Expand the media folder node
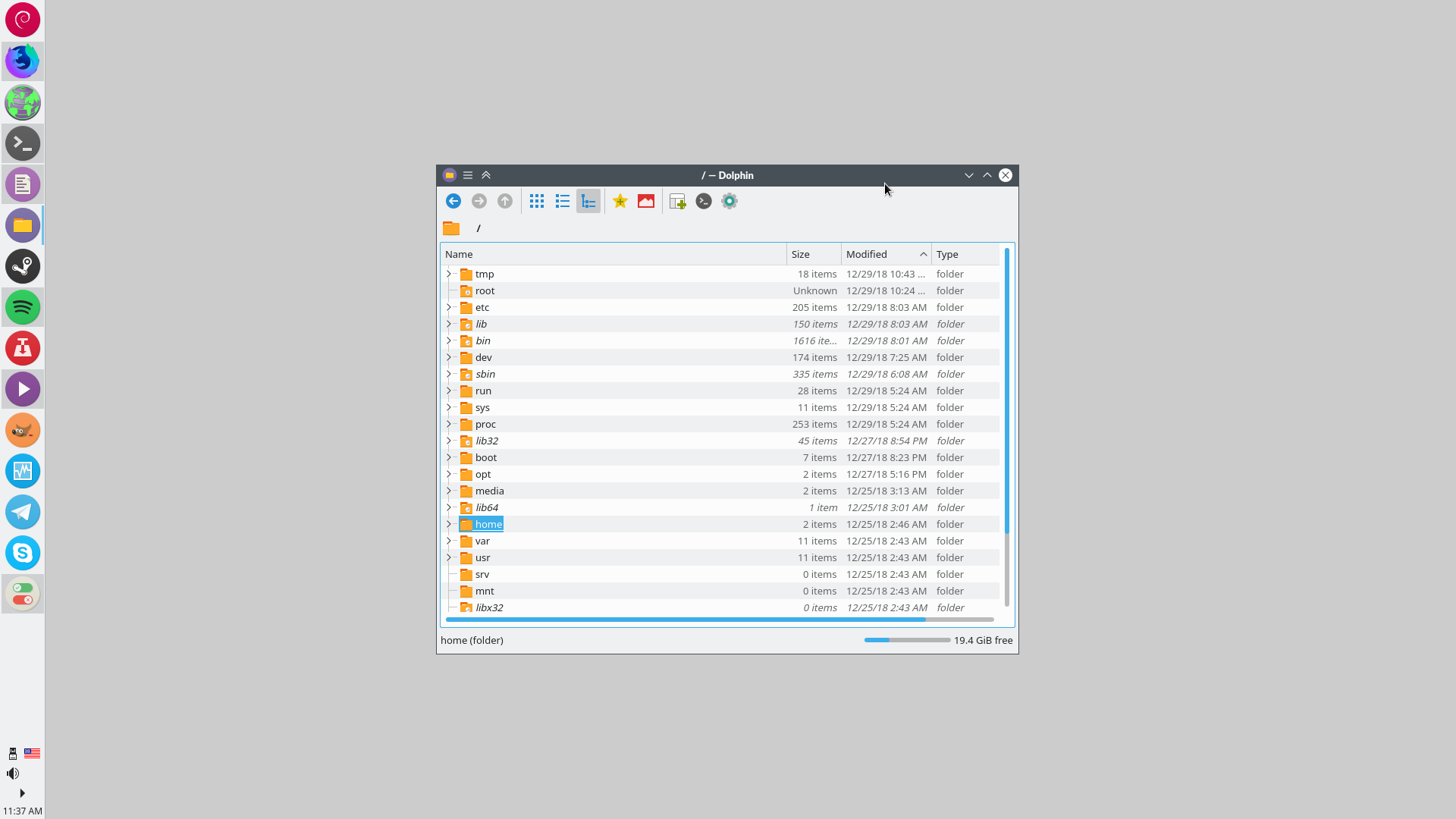 click(x=449, y=491)
